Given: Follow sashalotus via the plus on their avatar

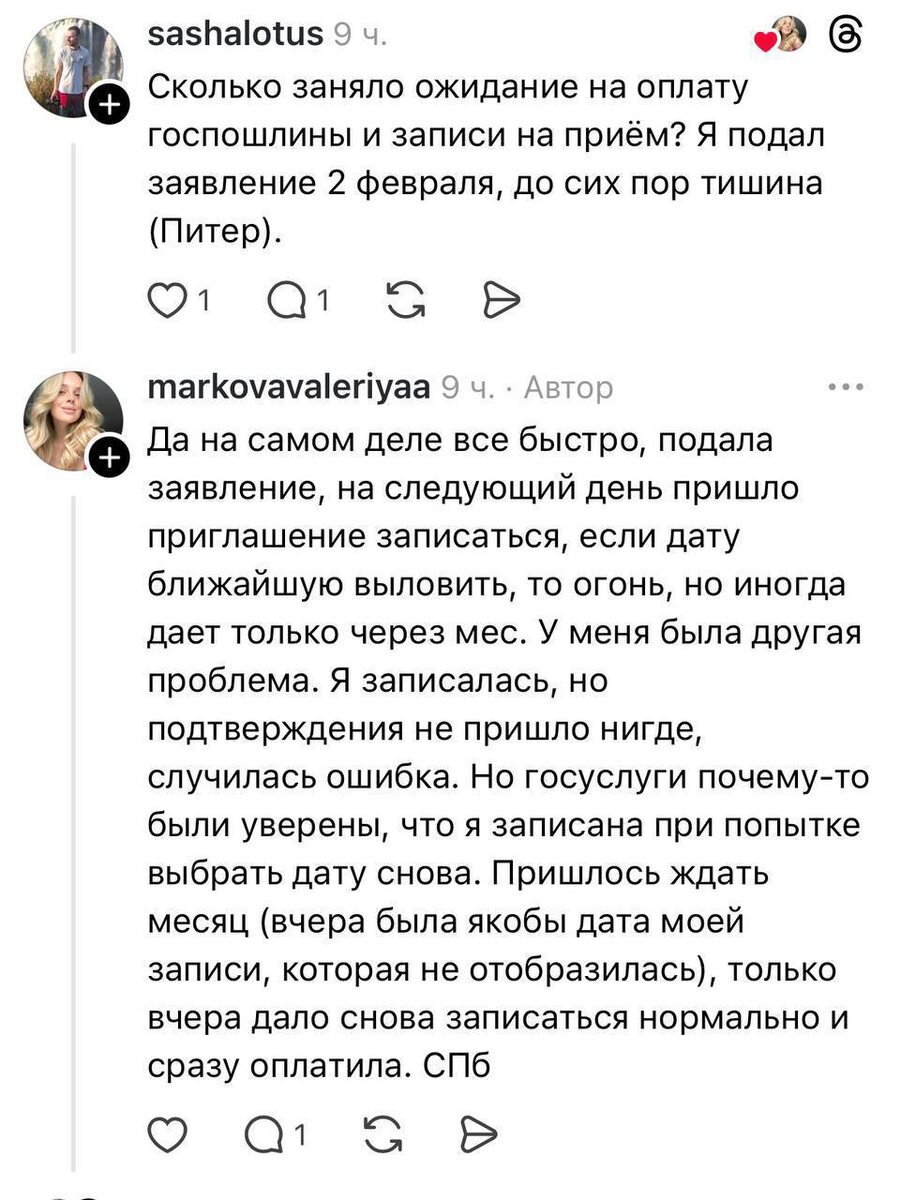Looking at the screenshot, I should pos(110,103).
